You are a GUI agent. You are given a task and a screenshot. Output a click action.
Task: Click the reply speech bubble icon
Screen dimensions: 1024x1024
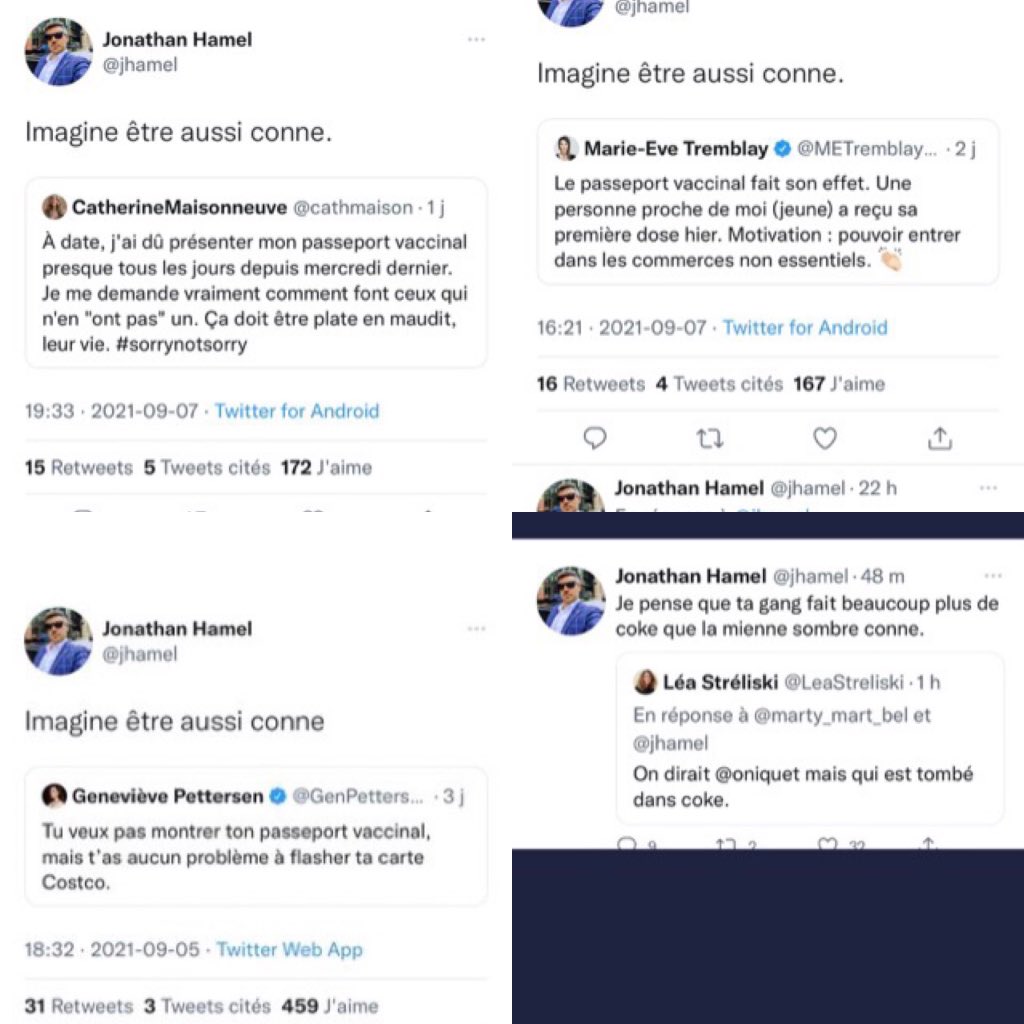(x=594, y=438)
